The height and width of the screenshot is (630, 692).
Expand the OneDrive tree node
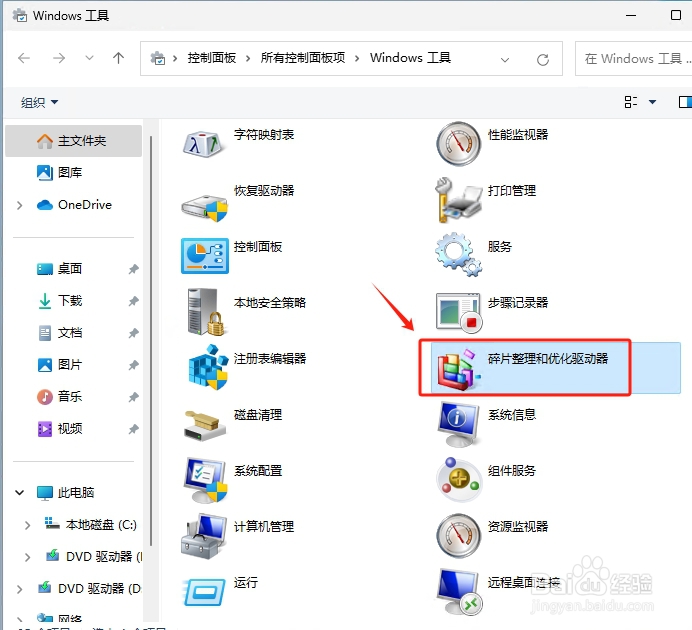click(19, 205)
